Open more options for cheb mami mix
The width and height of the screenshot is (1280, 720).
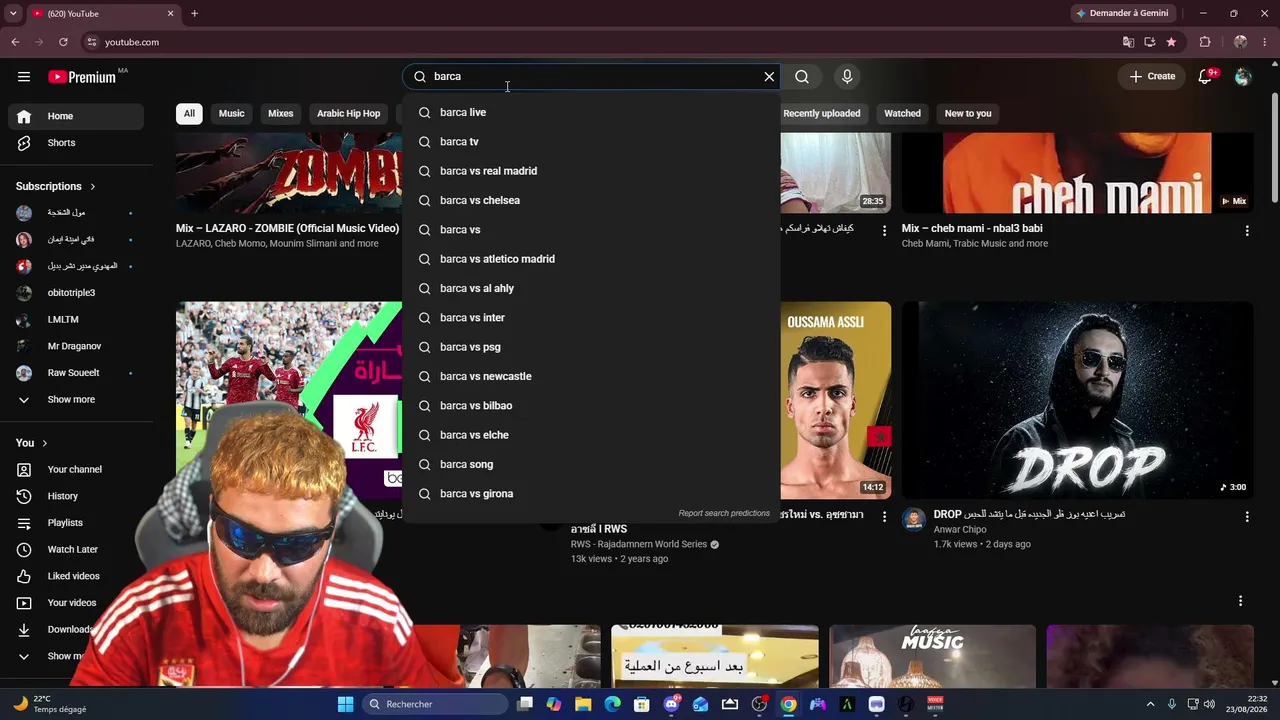pyautogui.click(x=1247, y=231)
